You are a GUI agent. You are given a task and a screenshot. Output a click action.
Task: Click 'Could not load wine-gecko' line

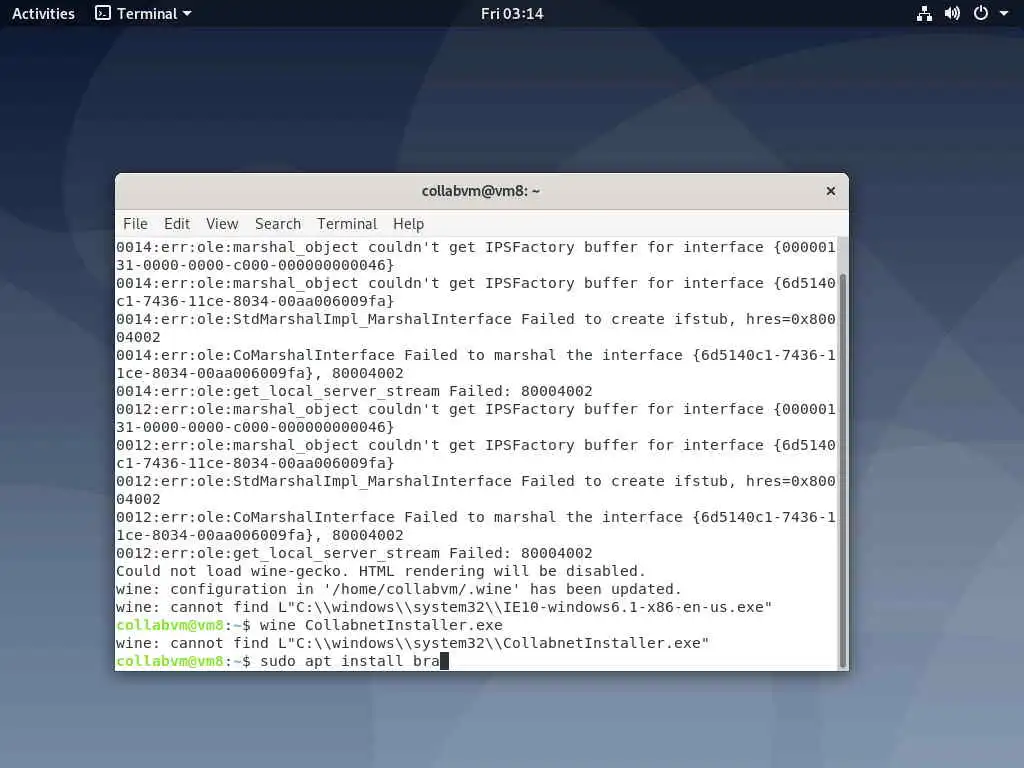coord(381,571)
